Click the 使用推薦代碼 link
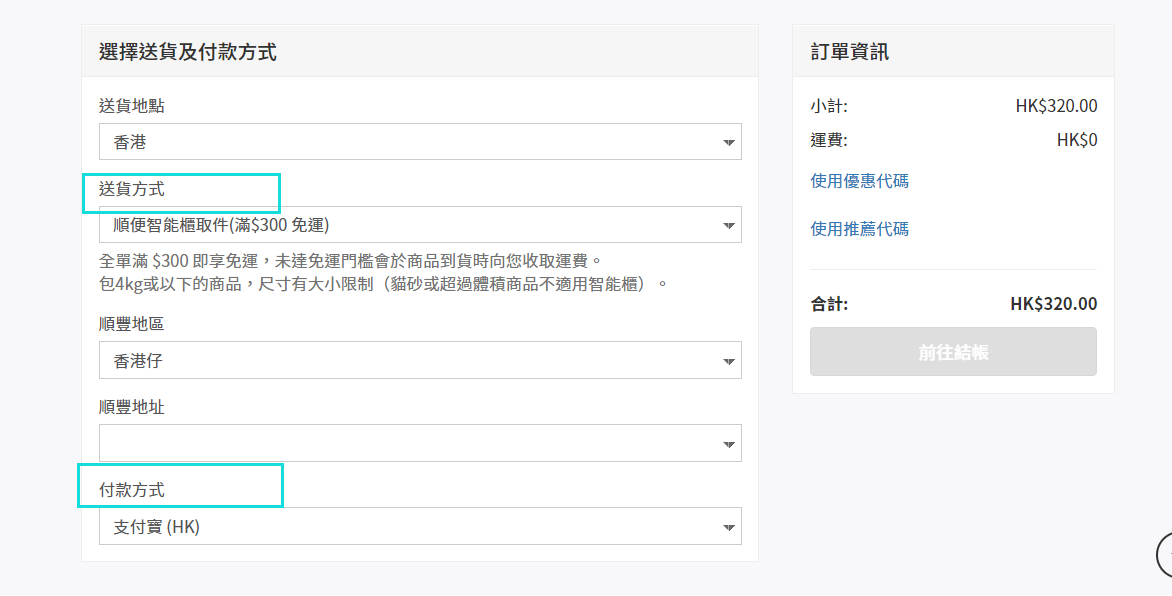 point(859,229)
